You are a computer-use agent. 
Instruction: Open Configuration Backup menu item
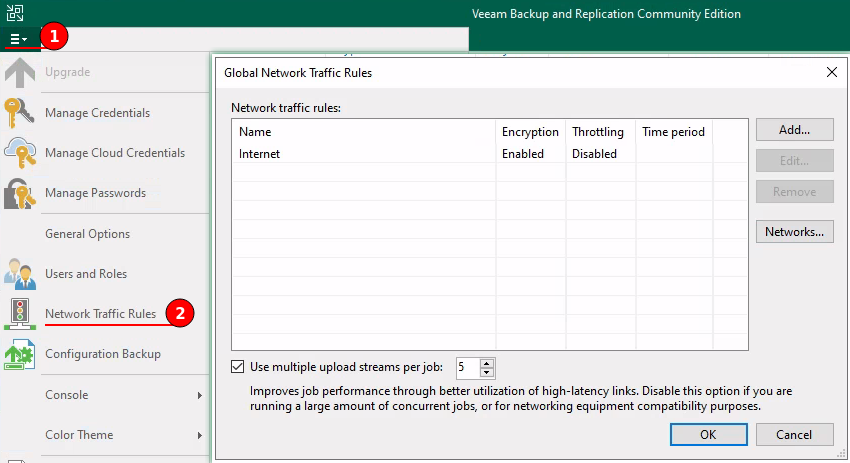point(103,354)
